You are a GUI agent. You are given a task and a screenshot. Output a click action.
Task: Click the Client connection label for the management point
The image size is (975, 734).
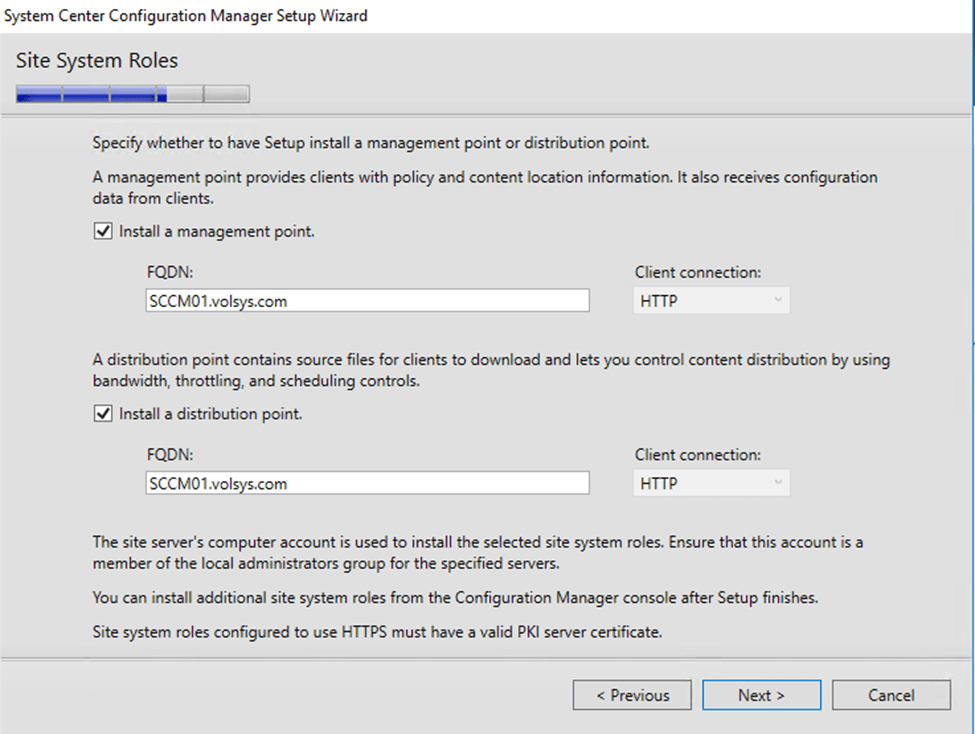(x=697, y=272)
